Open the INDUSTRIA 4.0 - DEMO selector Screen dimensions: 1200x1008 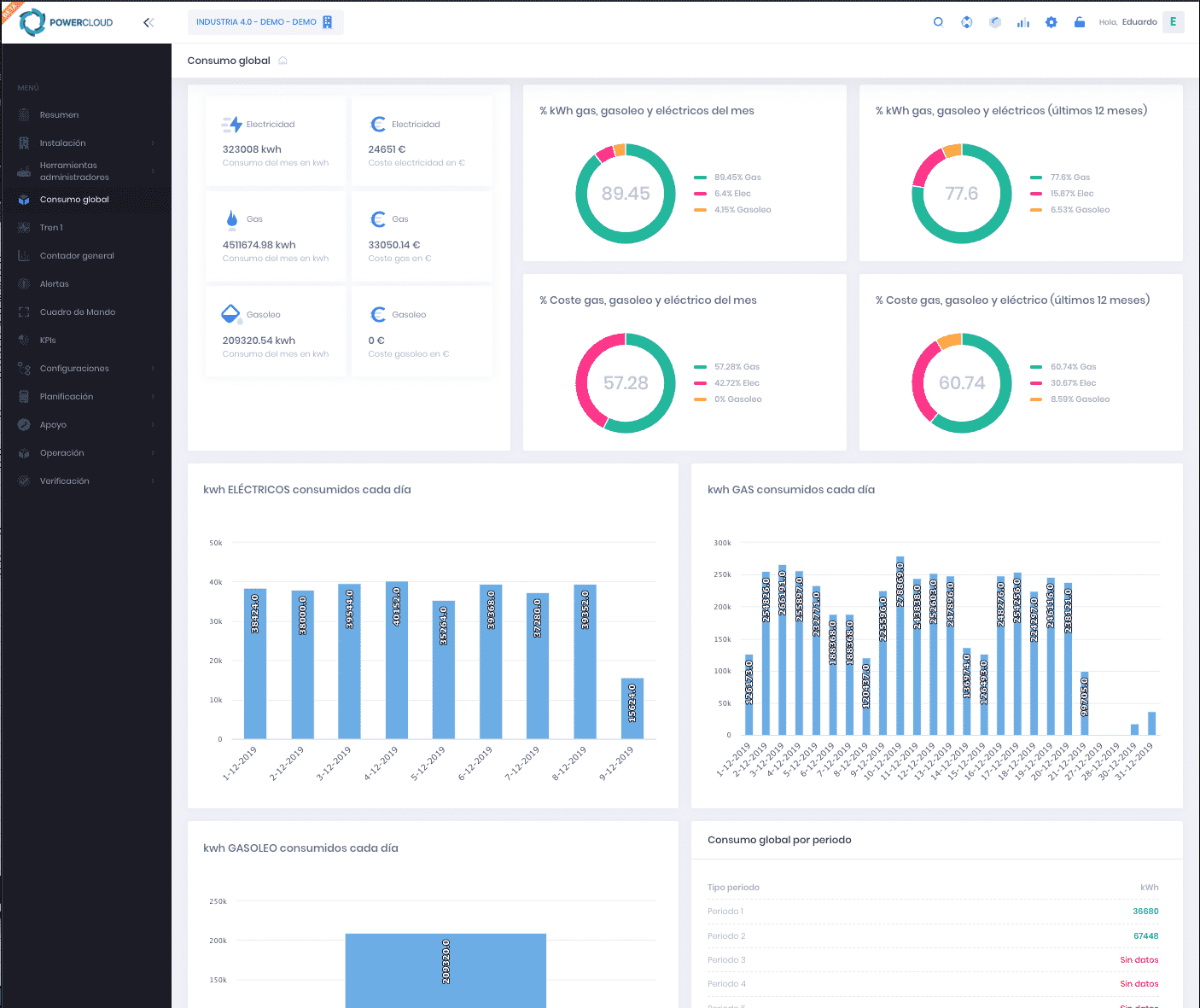click(x=265, y=22)
